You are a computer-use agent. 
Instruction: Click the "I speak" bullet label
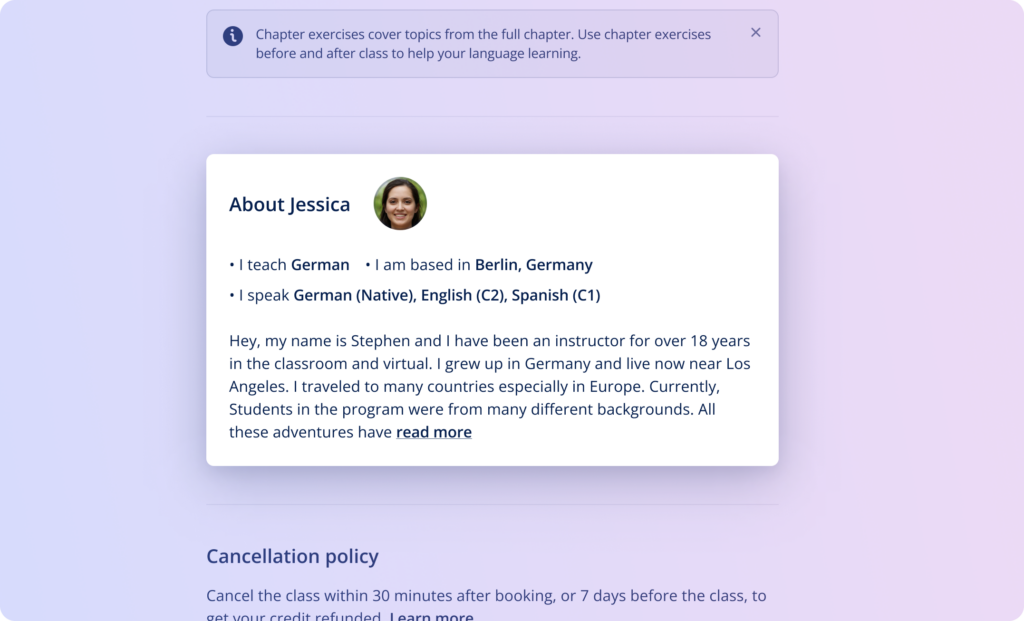pos(264,295)
